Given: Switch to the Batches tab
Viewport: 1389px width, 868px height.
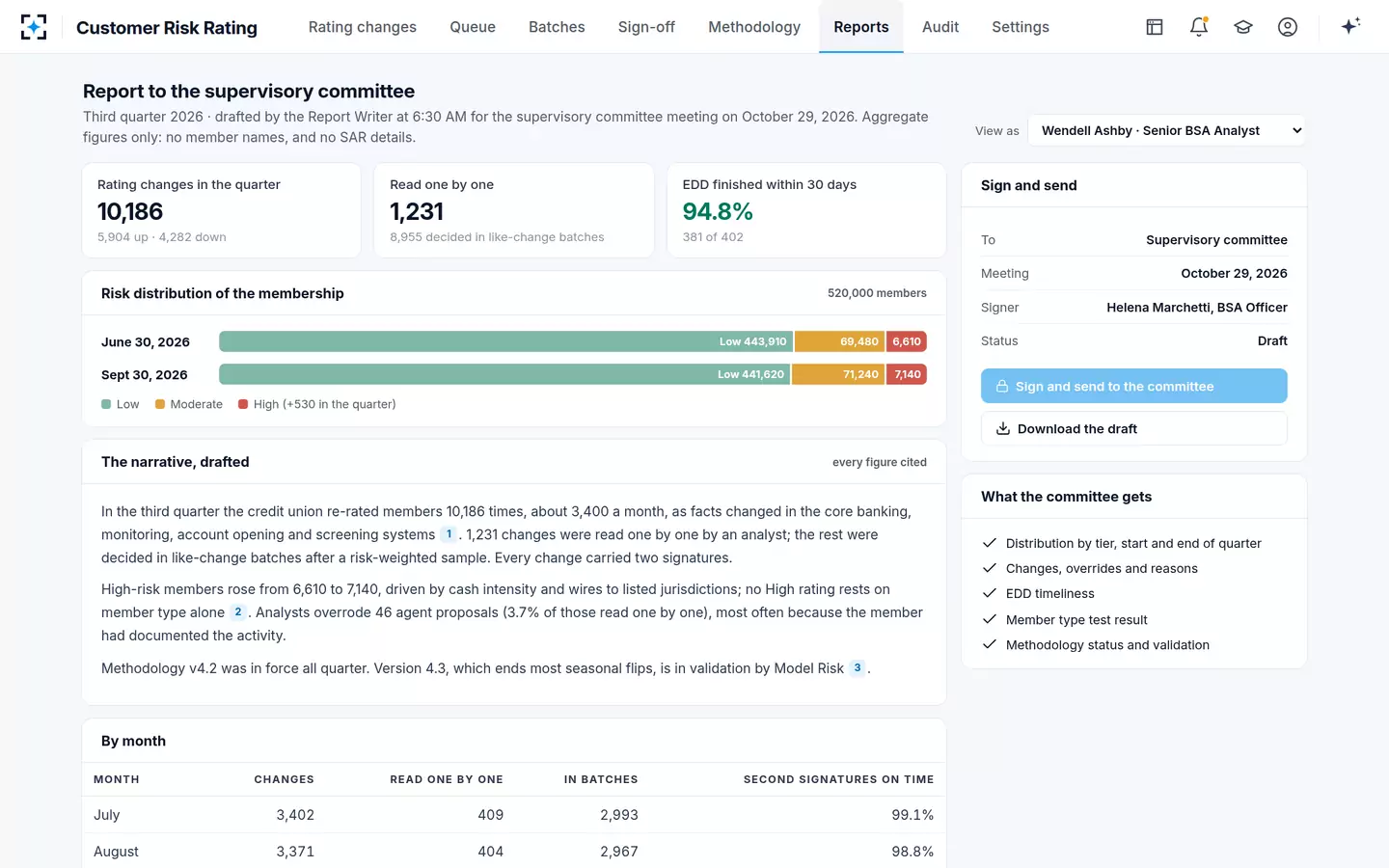Looking at the screenshot, I should click(557, 27).
